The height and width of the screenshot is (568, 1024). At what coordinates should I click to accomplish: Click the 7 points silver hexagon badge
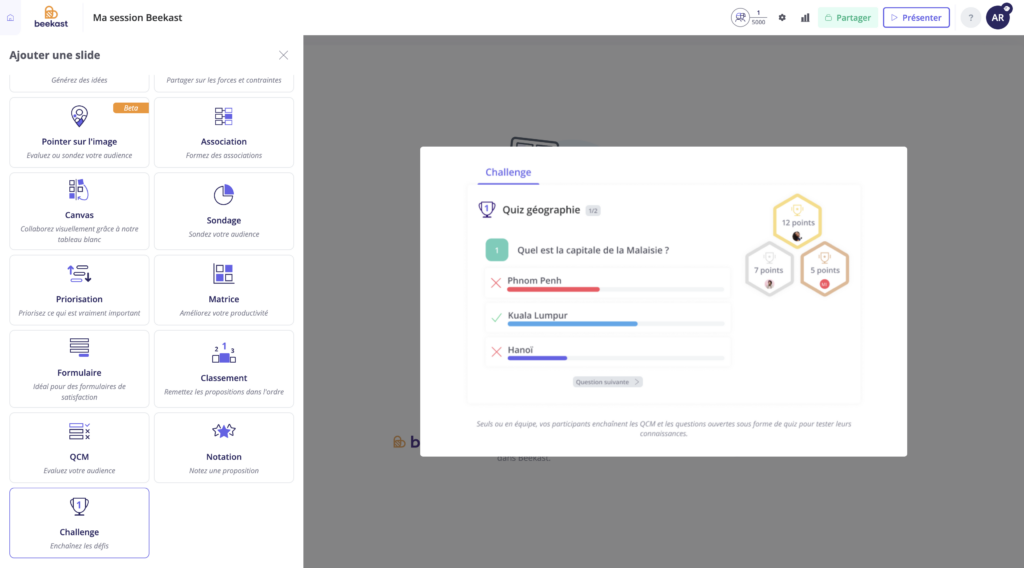pos(769,269)
